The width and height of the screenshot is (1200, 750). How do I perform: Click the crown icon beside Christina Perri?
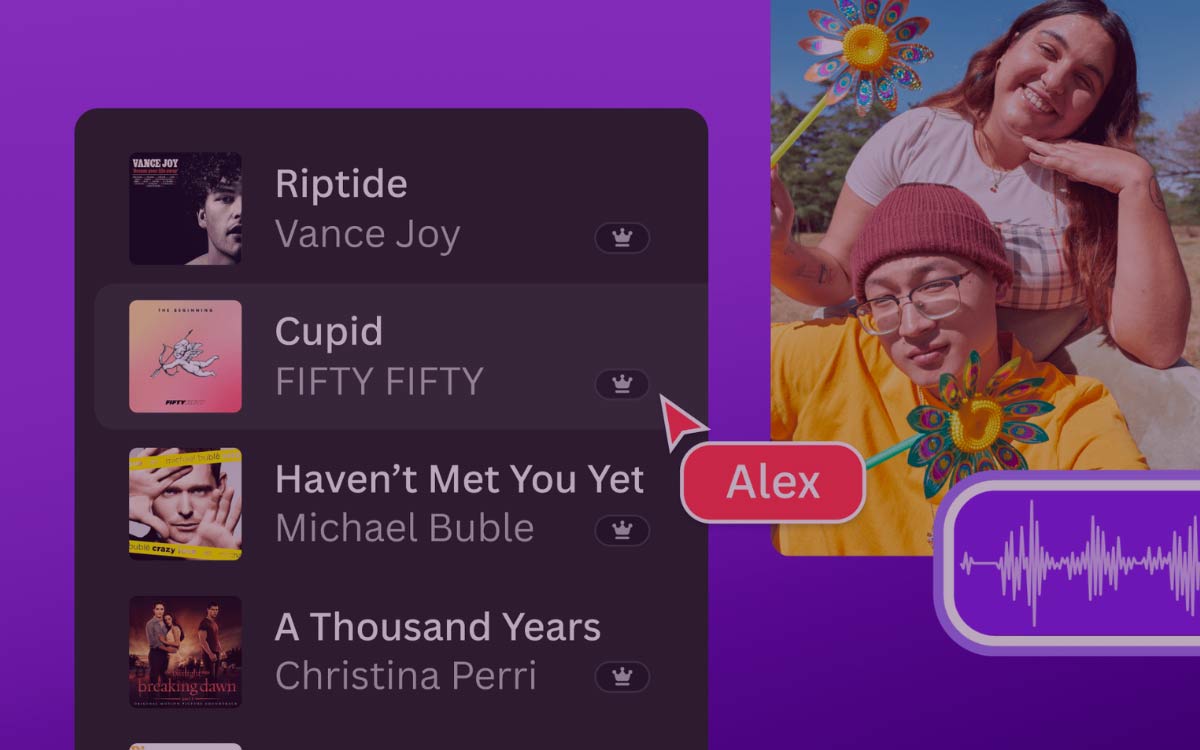pyautogui.click(x=622, y=677)
